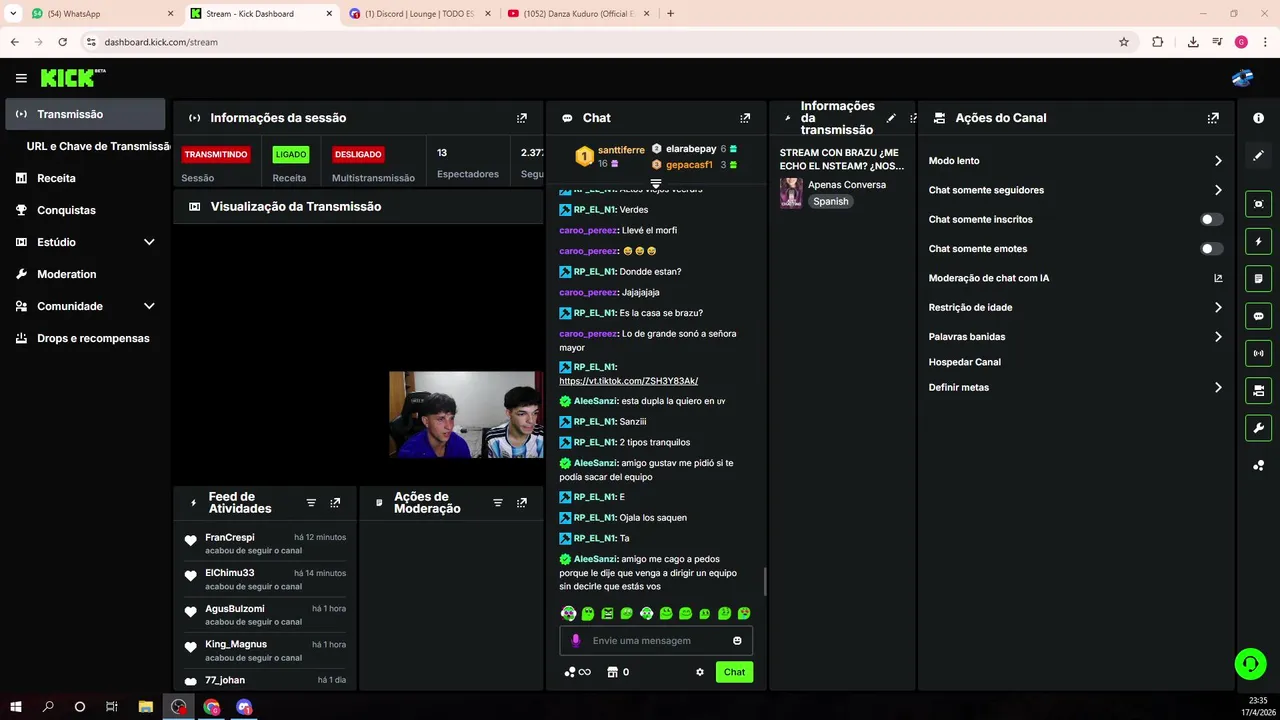Click the stream preview webcam thumbnail
The width and height of the screenshot is (1280, 720).
coord(466,415)
